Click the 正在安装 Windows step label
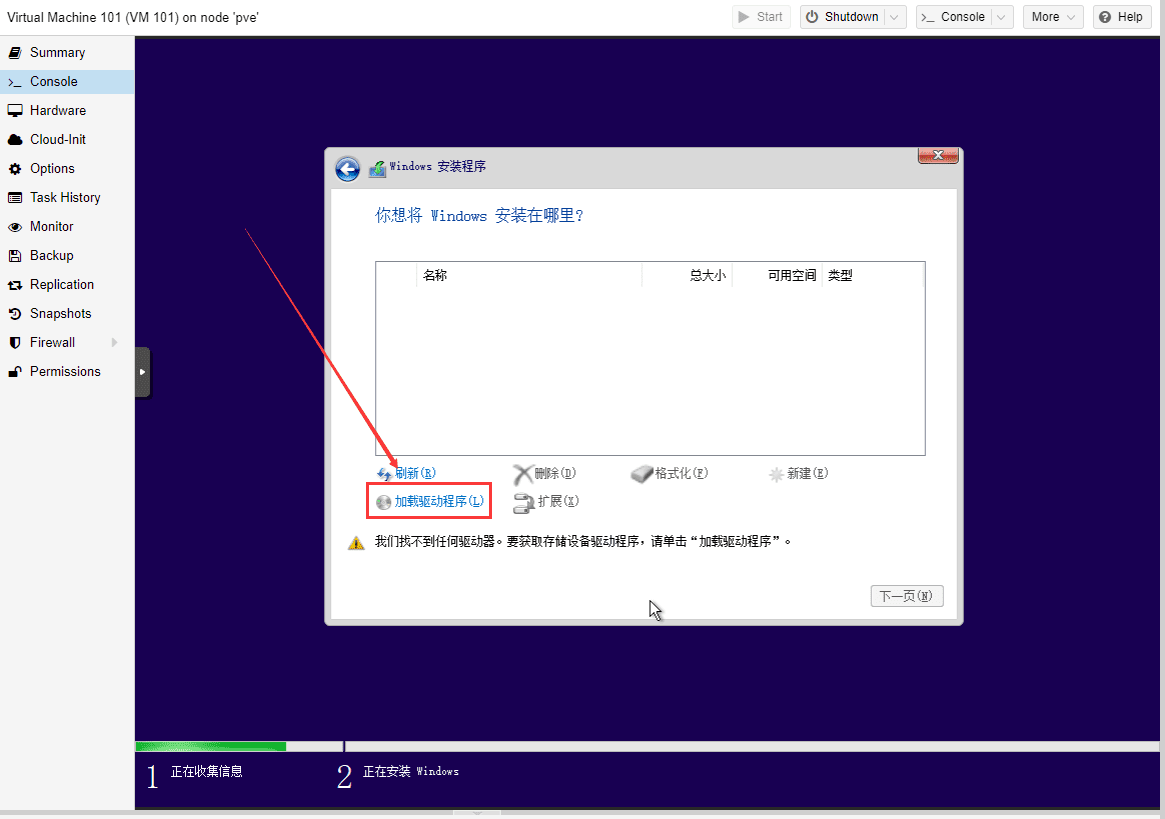Image resolution: width=1165 pixels, height=819 pixels. (411, 771)
